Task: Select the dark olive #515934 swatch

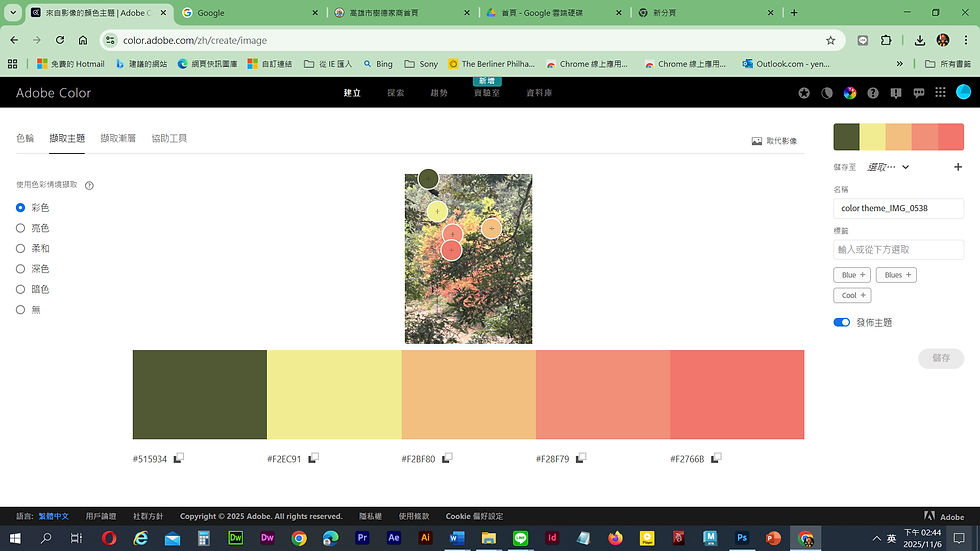Action: click(x=200, y=394)
